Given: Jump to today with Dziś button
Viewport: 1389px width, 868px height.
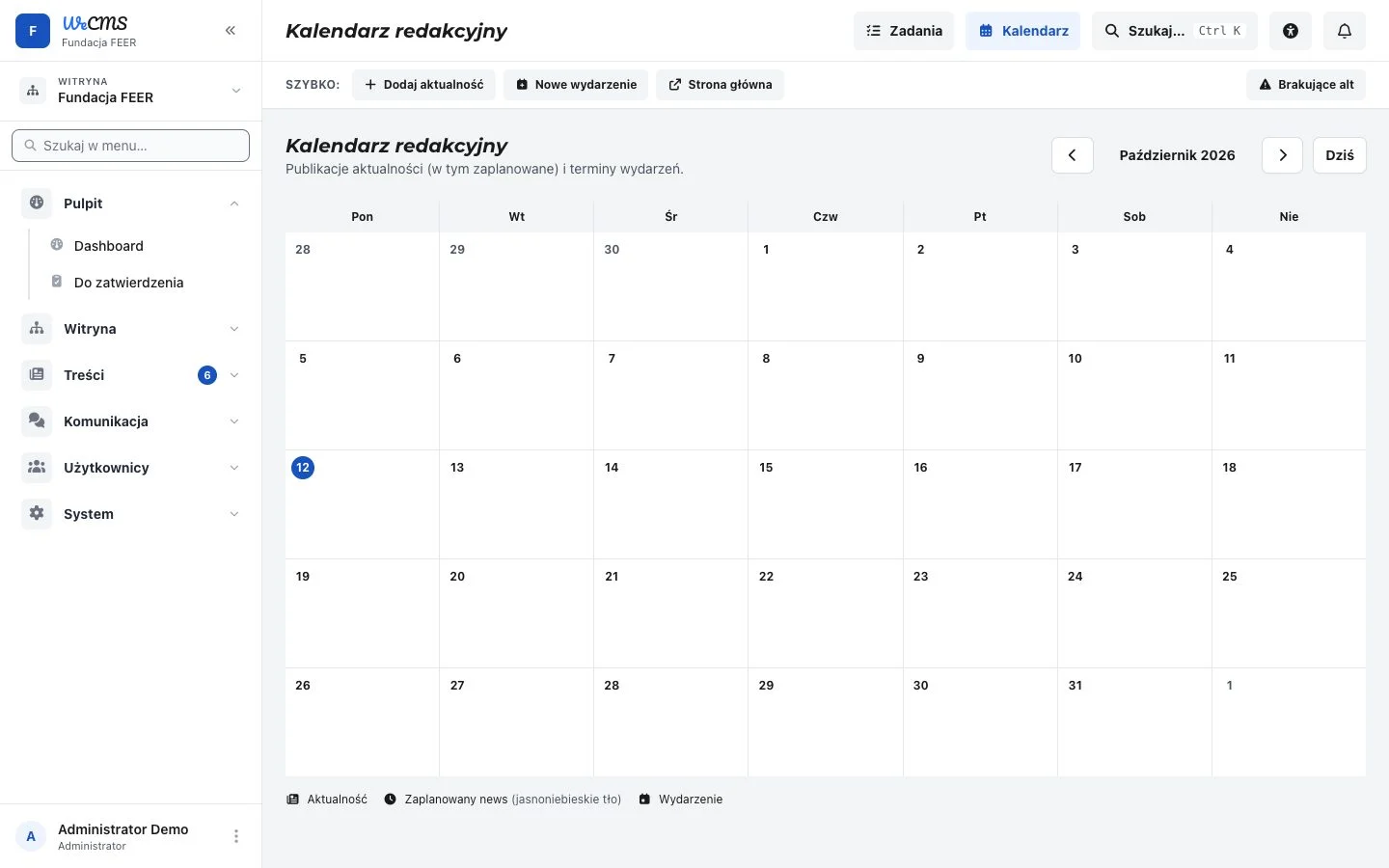Looking at the screenshot, I should (1340, 155).
